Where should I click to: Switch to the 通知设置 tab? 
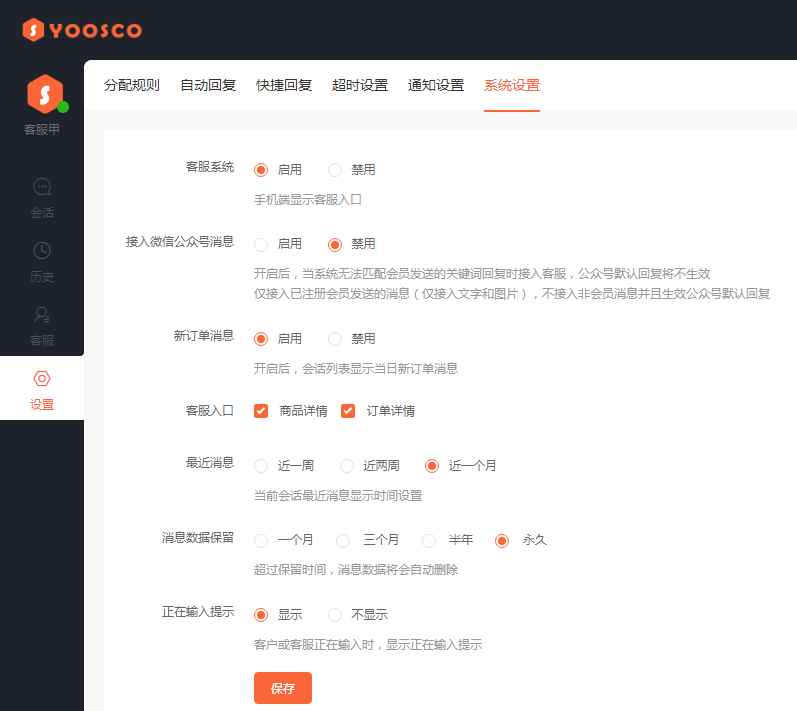436,85
